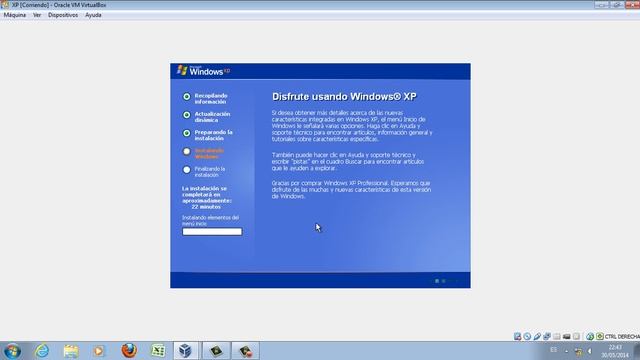
Task: Click the CTRL DERECHA host key label
Action: tap(622, 336)
